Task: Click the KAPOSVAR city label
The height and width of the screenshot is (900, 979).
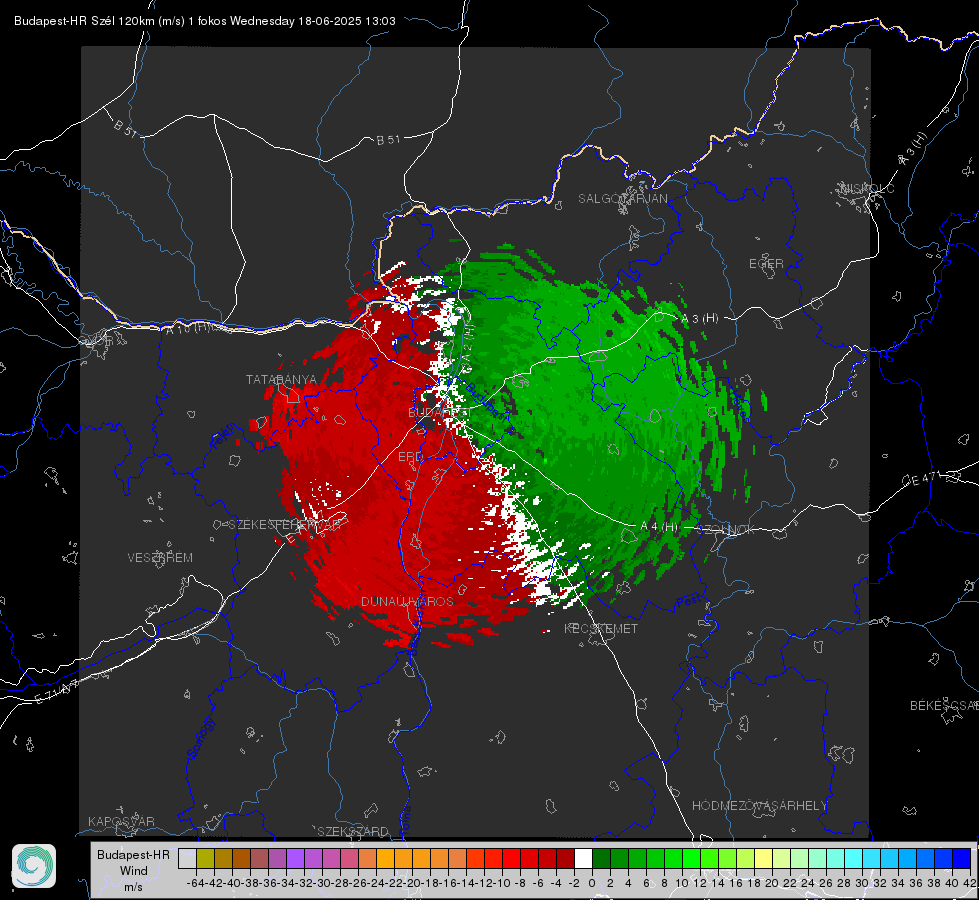Action: coord(121,821)
